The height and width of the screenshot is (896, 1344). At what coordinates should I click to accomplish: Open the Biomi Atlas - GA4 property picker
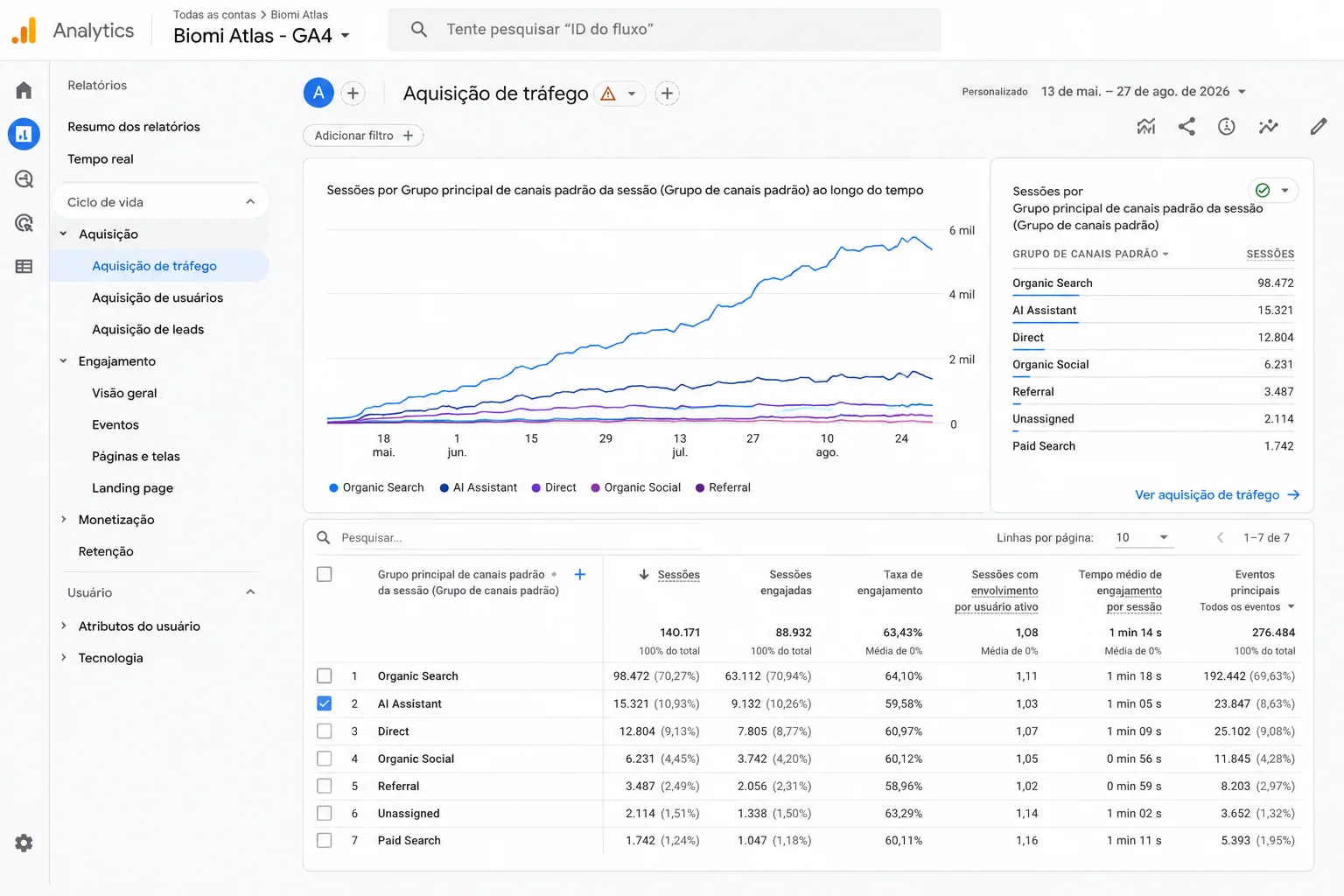click(262, 36)
